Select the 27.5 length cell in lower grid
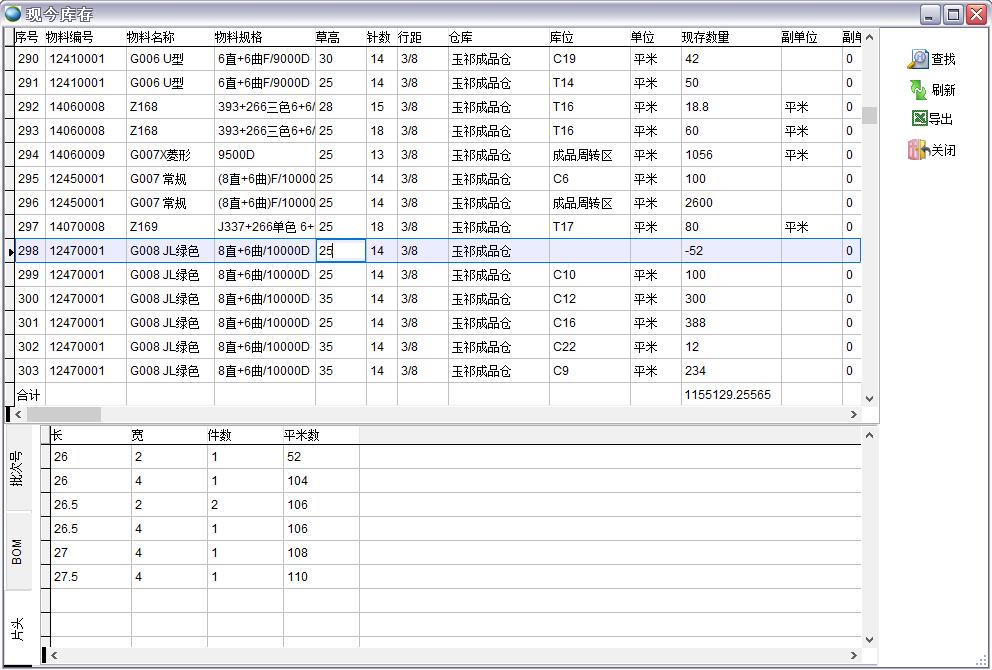The height and width of the screenshot is (670, 992). click(90, 577)
